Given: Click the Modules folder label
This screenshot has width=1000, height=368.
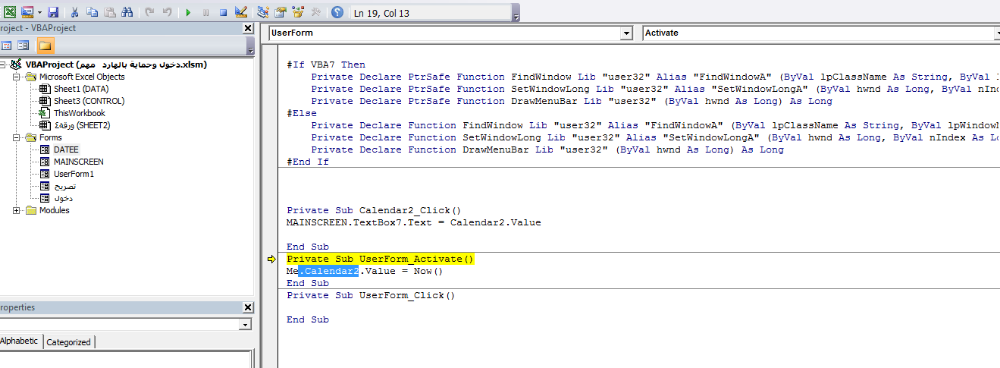Looking at the screenshot, I should click(54, 210).
